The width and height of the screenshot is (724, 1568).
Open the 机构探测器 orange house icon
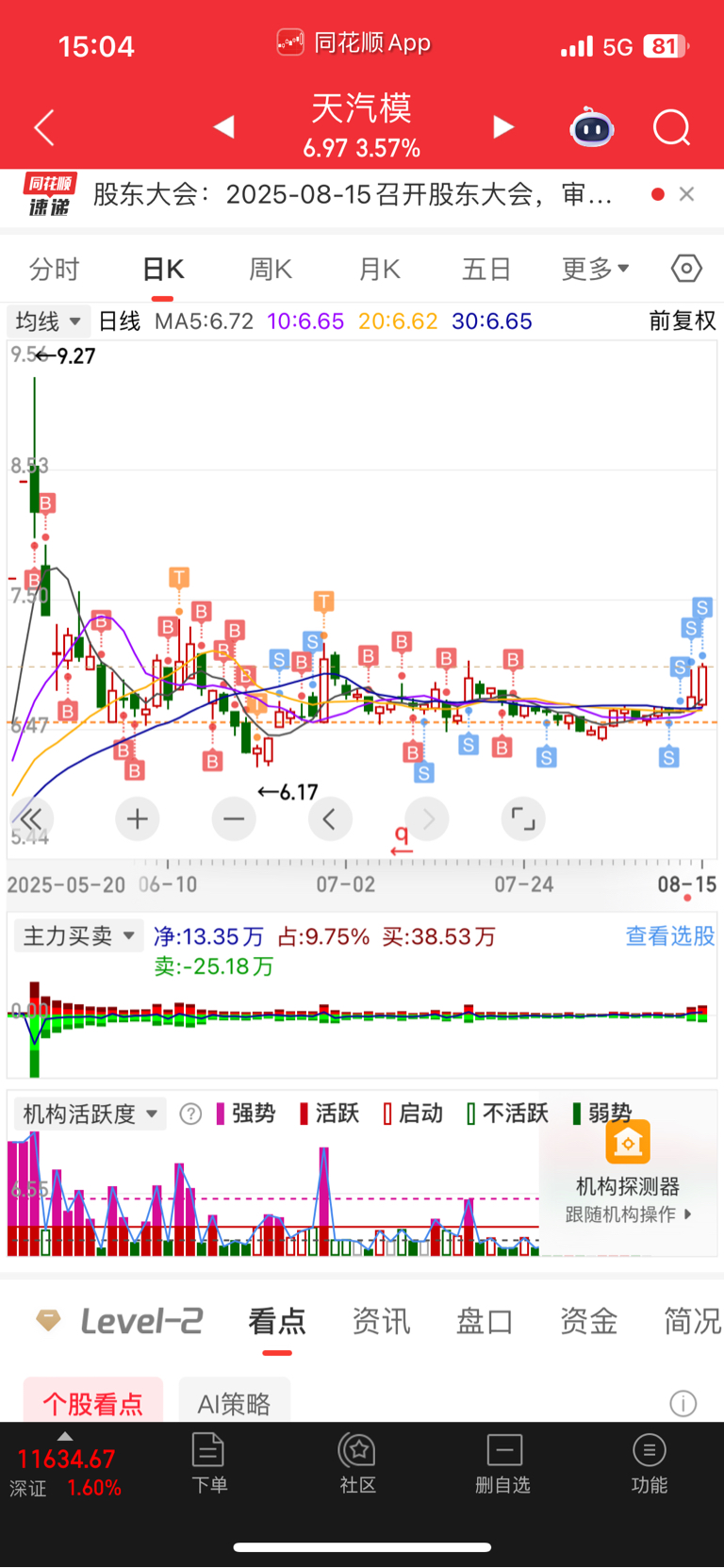[628, 1143]
